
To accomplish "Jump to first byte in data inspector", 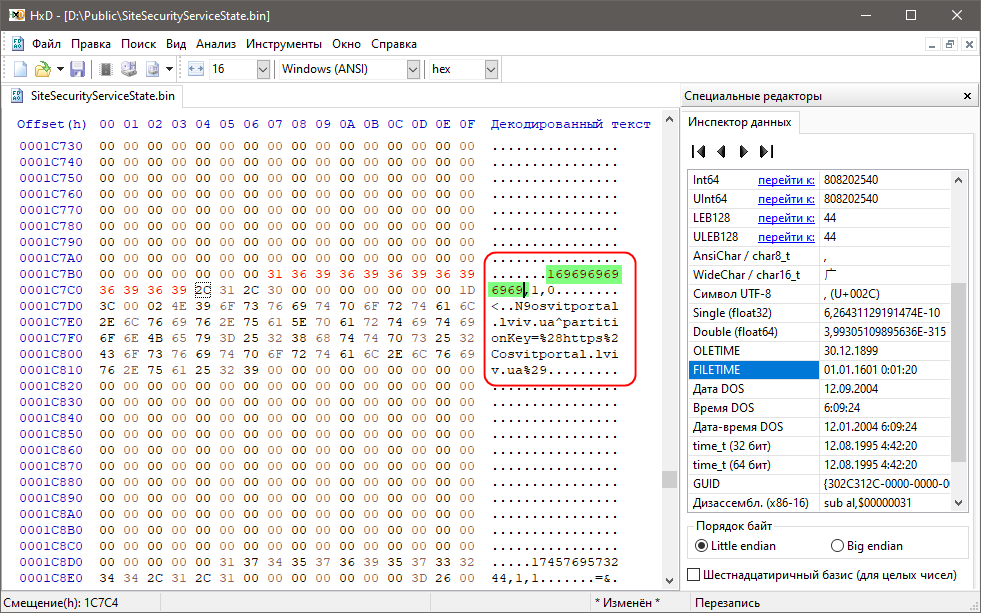I will (x=699, y=151).
